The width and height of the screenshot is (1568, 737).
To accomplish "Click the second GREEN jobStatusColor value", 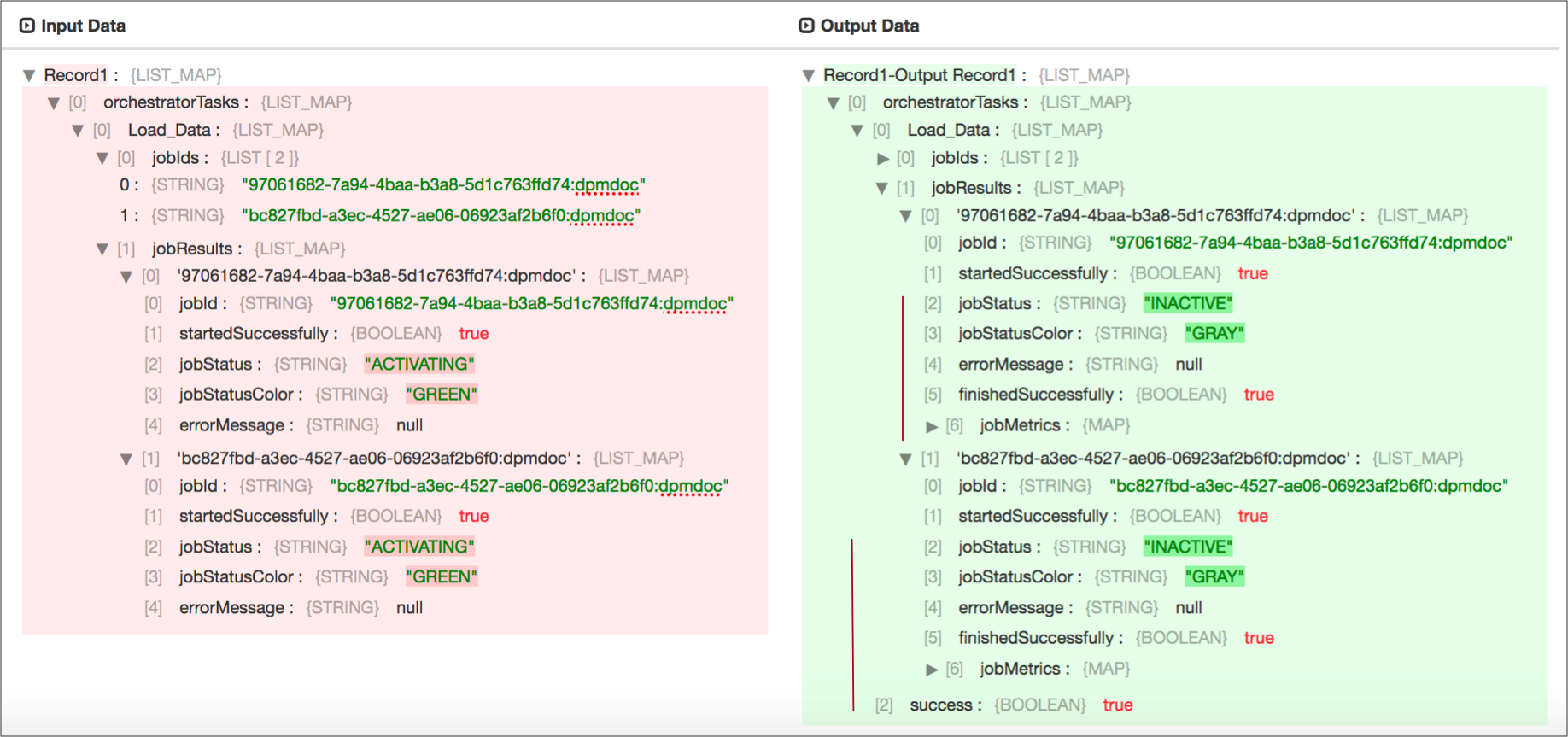I will 441,576.
